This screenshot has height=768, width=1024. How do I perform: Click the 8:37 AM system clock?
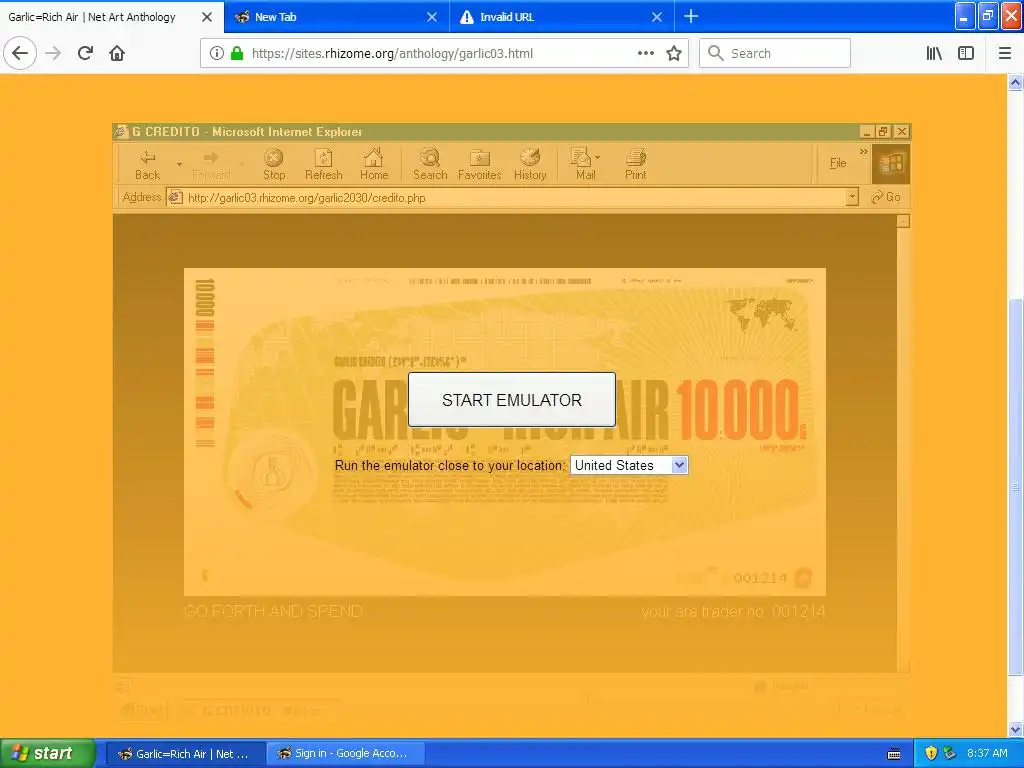(x=987, y=754)
